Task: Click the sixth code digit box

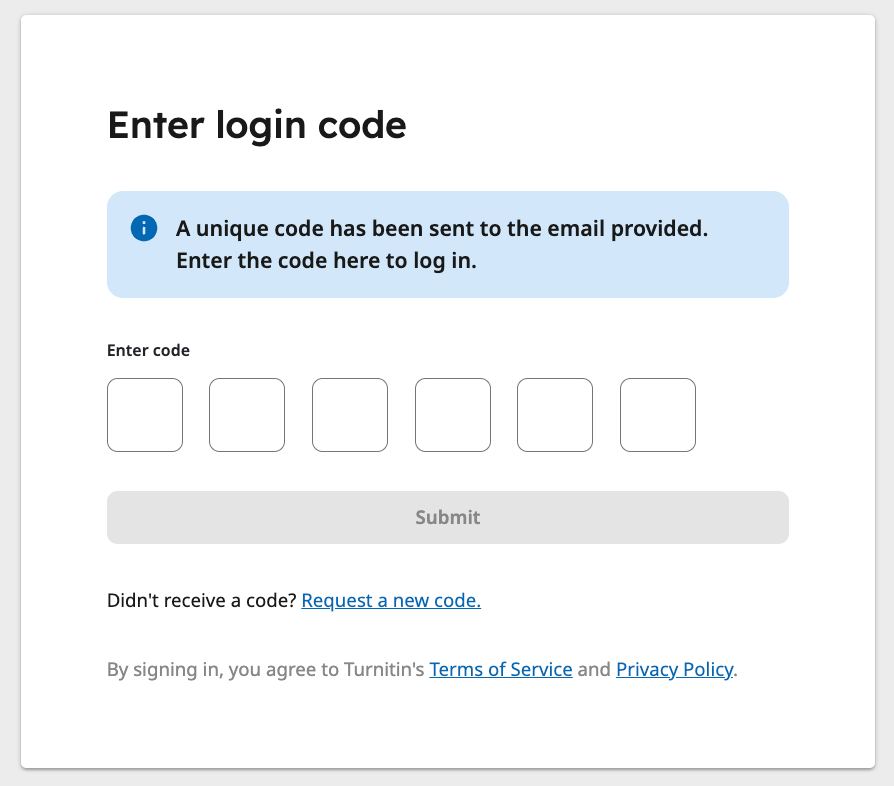Action: coord(658,415)
